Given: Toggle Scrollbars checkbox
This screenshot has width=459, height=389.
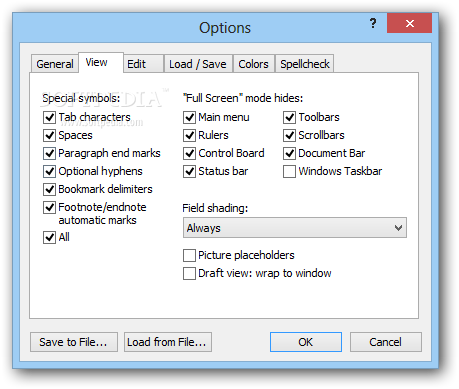Looking at the screenshot, I should click(x=289, y=135).
